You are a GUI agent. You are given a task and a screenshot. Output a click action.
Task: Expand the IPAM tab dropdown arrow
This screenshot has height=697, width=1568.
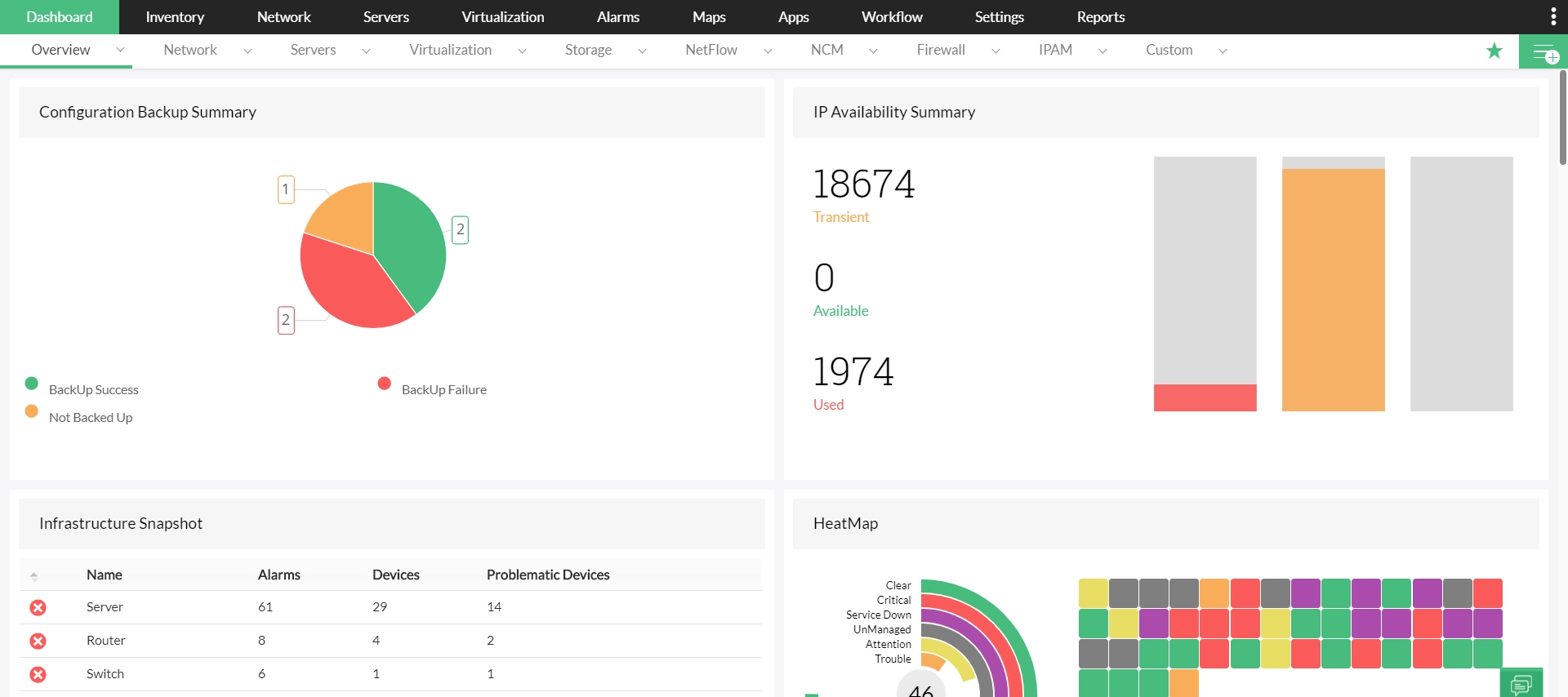click(x=1102, y=51)
